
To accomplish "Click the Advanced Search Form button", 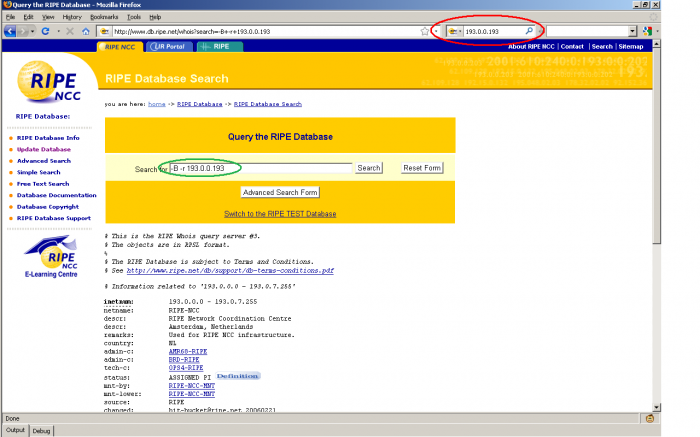I will click(x=280, y=192).
